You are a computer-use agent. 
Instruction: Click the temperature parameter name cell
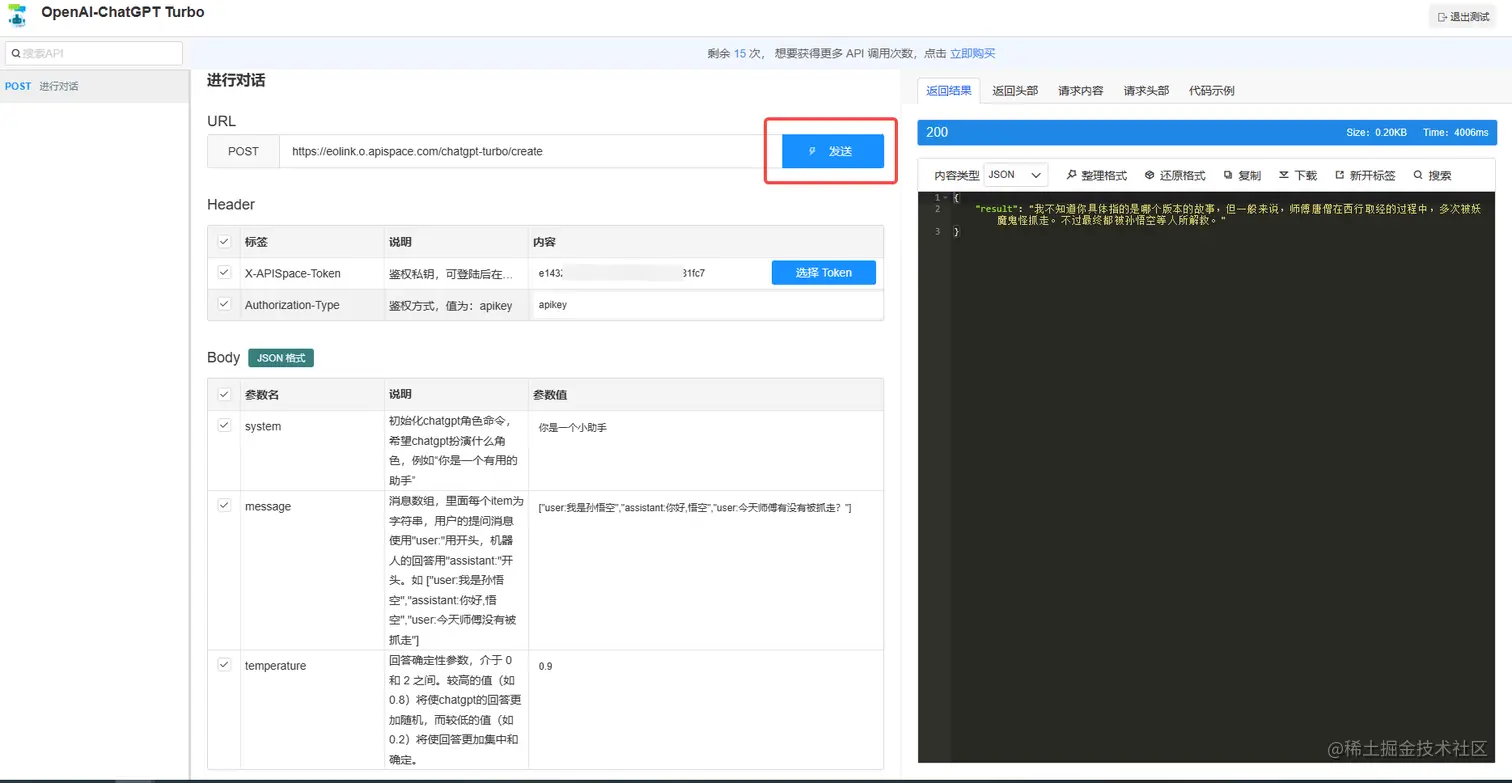coord(311,710)
